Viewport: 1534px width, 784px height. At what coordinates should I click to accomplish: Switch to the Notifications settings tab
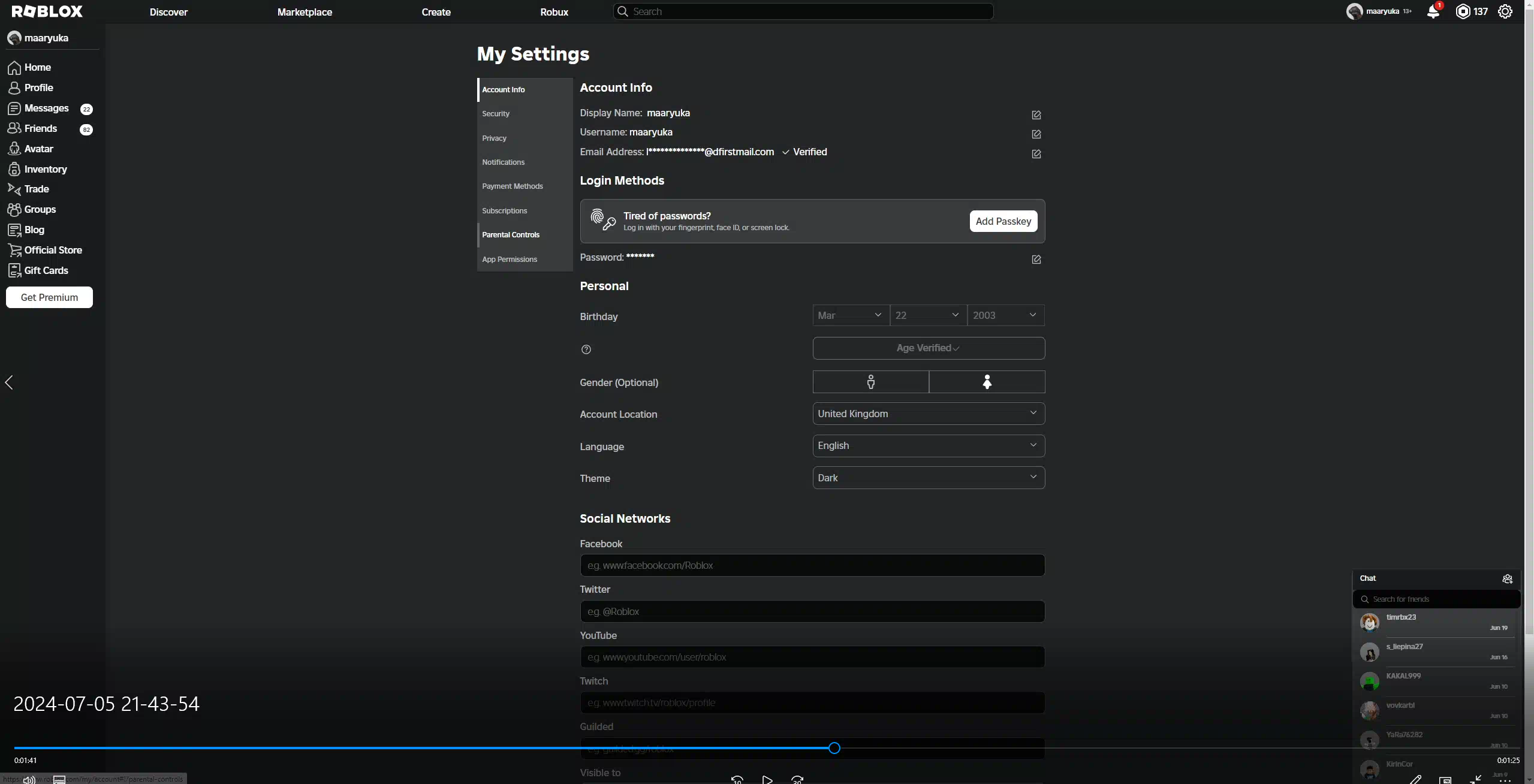(525, 162)
